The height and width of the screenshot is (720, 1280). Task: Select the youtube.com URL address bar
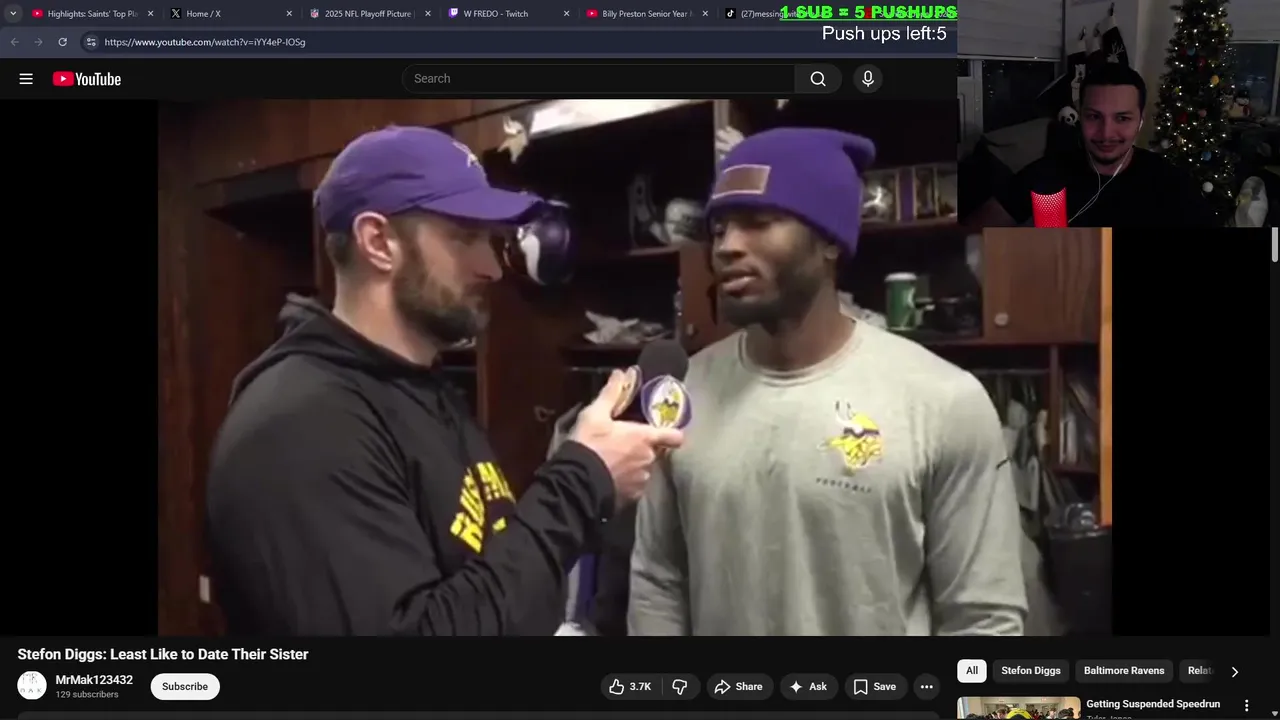click(x=205, y=42)
